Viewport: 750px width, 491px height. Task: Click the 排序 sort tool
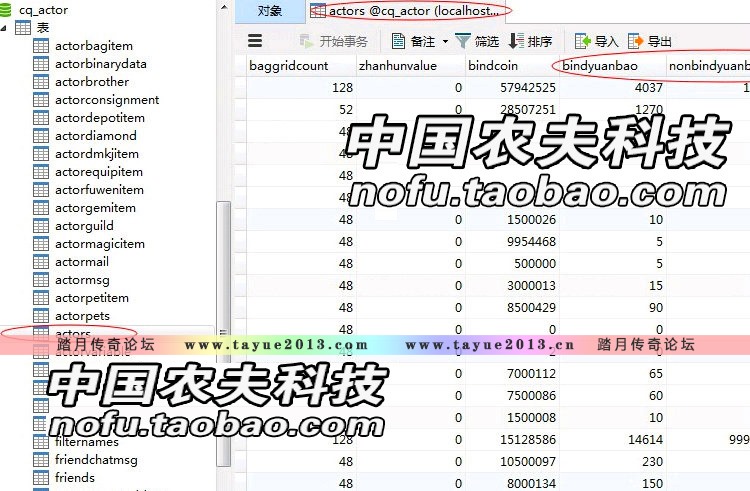tap(530, 41)
